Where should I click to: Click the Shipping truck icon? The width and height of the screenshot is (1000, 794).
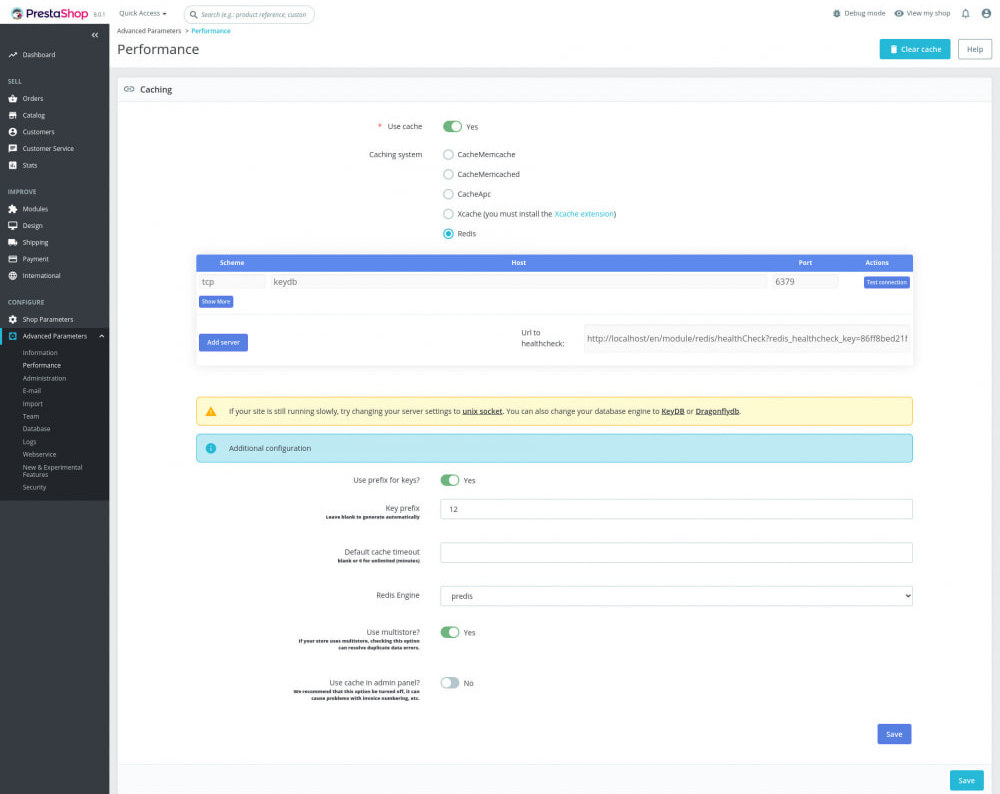pos(13,242)
